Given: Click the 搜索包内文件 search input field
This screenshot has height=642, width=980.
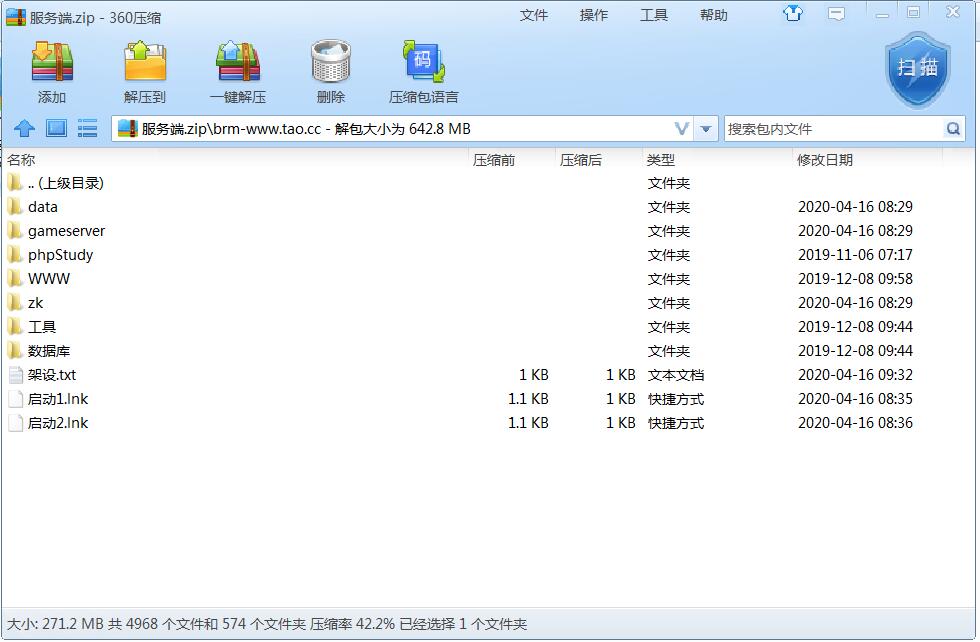Looking at the screenshot, I should [x=832, y=129].
